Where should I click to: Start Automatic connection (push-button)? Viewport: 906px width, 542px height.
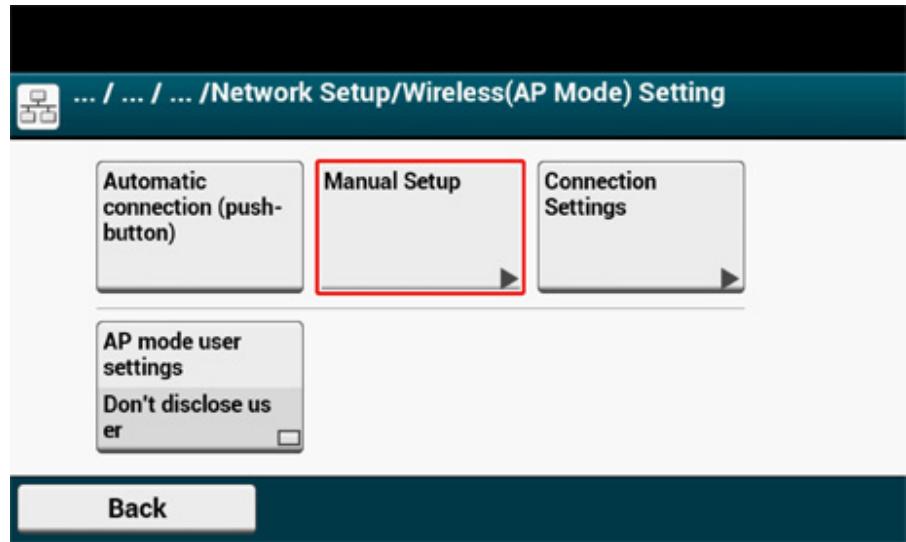click(x=199, y=226)
